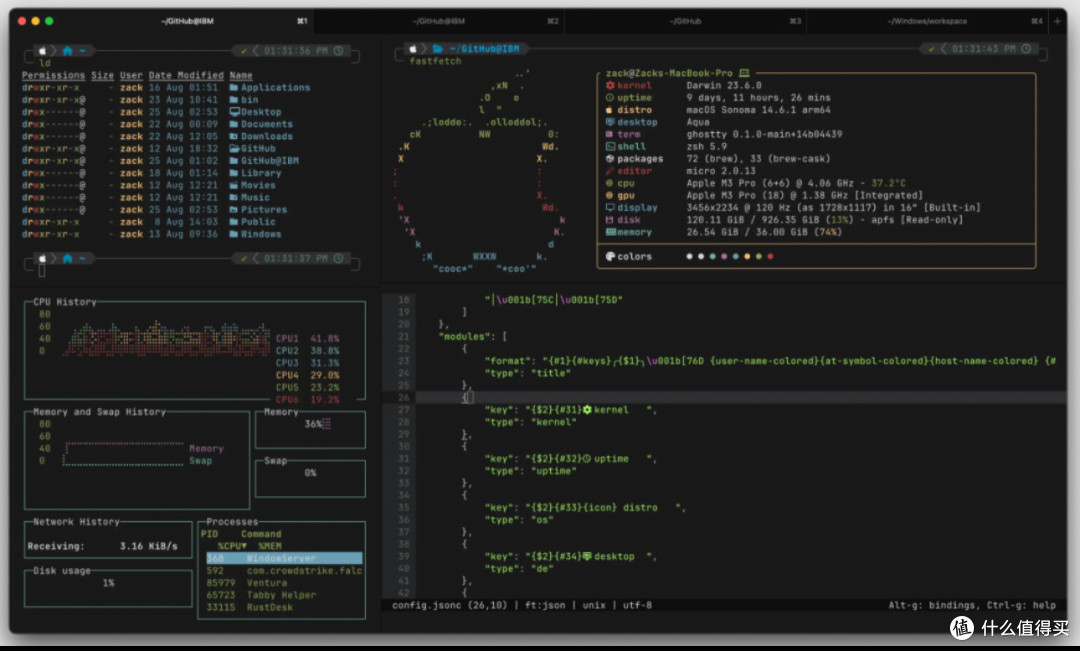1080x651 pixels.
Task: Click the home icon in the 01:31:36 PM prompt
Action: (x=68, y=51)
